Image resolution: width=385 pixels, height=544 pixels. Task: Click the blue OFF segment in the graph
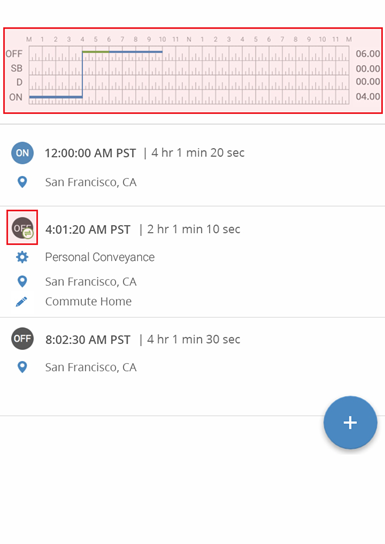point(136,52)
